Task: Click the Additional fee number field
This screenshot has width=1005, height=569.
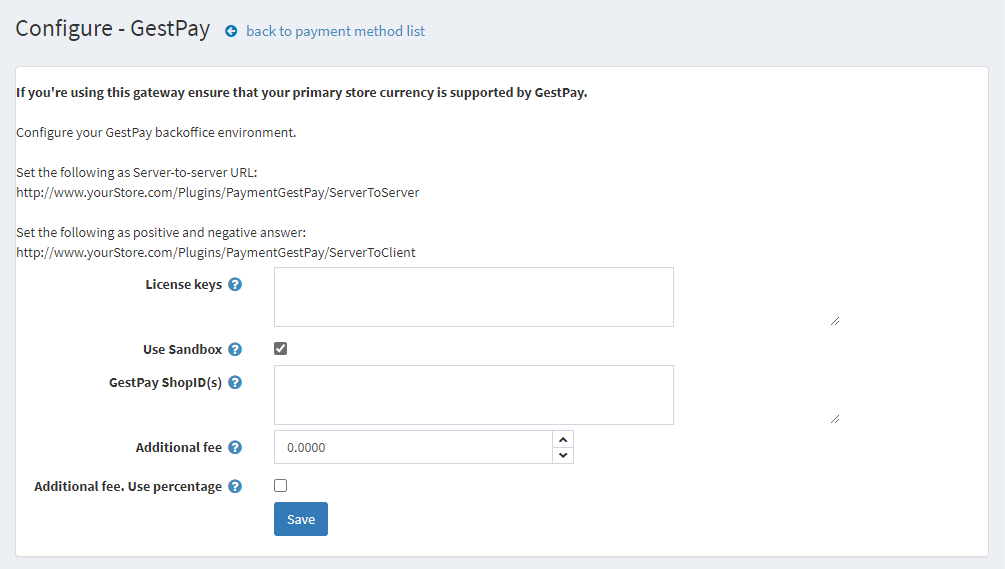Action: [x=412, y=448]
